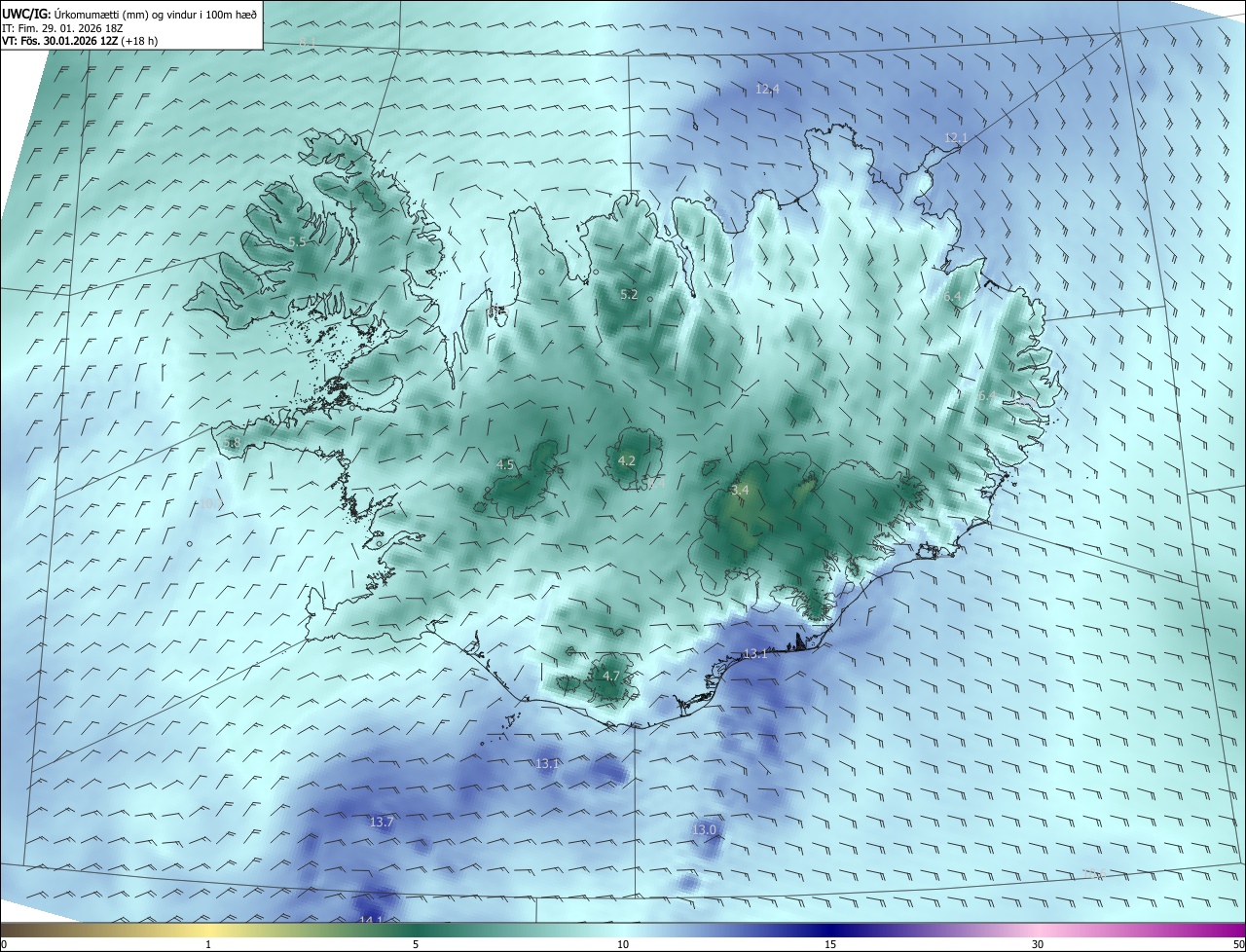Click the 3.4 value on Vatnajökull glacier

(x=740, y=490)
